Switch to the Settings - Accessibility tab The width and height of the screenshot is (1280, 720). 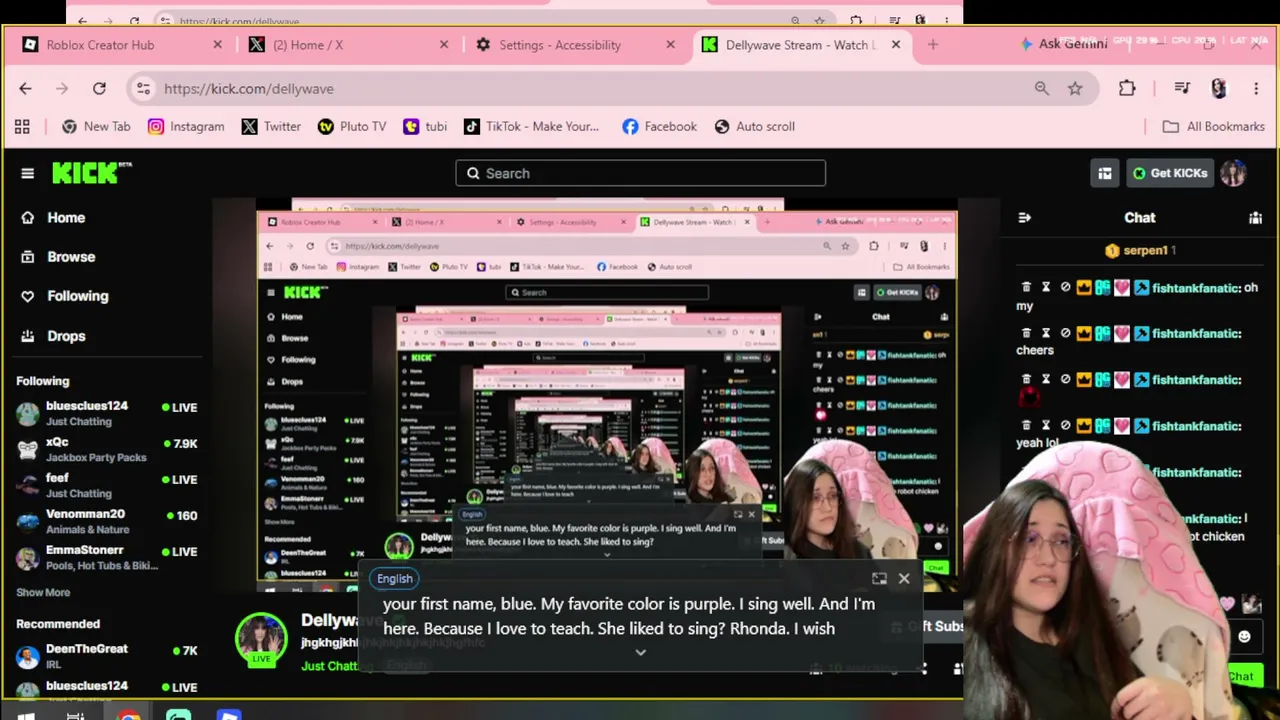tap(572, 45)
